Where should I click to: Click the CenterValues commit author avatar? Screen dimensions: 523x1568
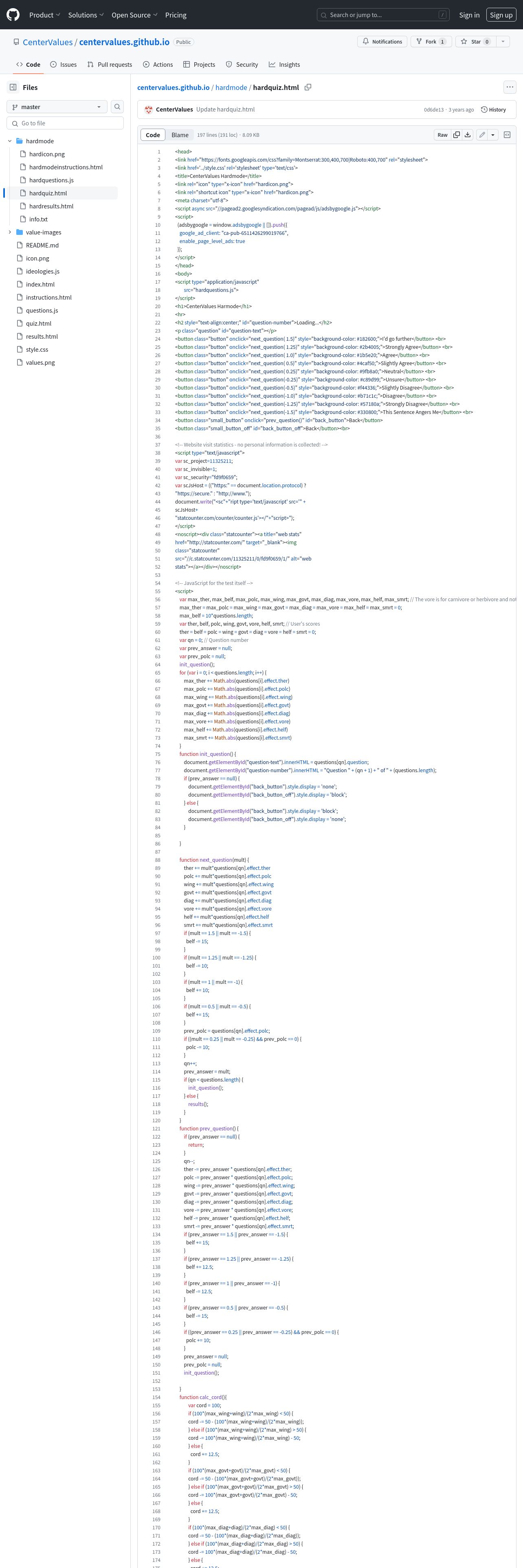pyautogui.click(x=149, y=109)
